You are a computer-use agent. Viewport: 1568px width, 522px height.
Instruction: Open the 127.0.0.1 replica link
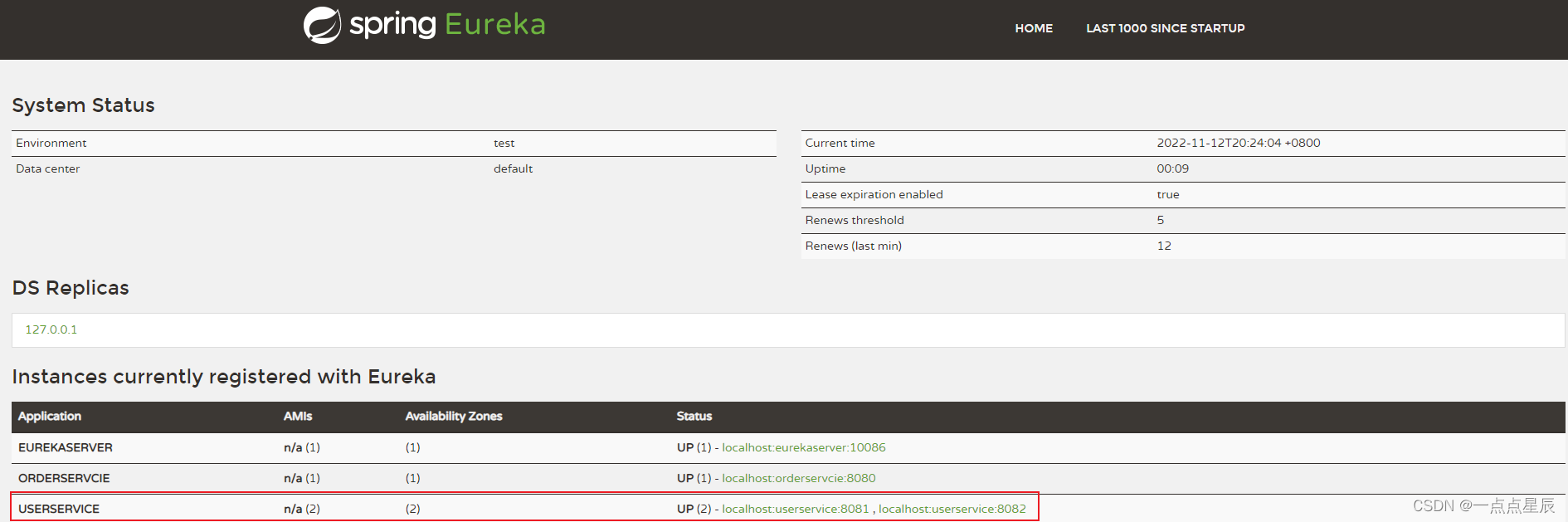(x=51, y=329)
